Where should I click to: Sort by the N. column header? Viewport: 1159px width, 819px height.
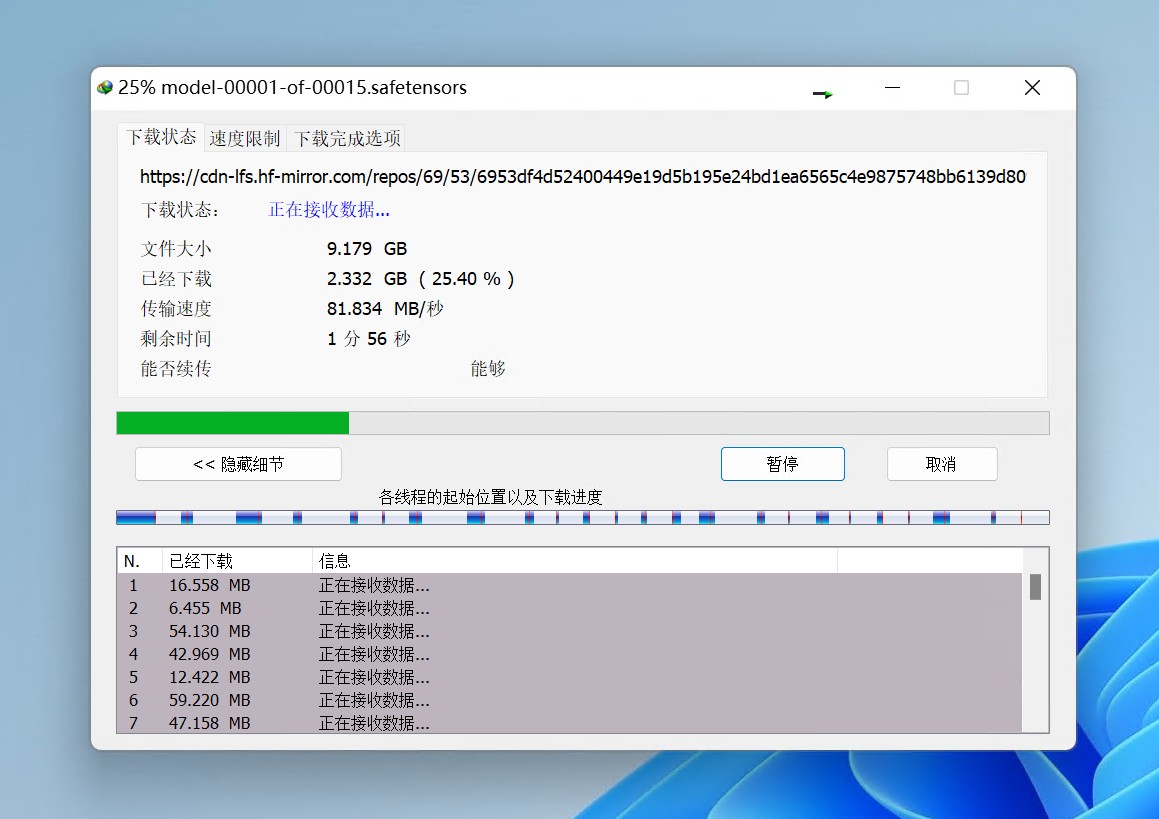(x=139, y=561)
